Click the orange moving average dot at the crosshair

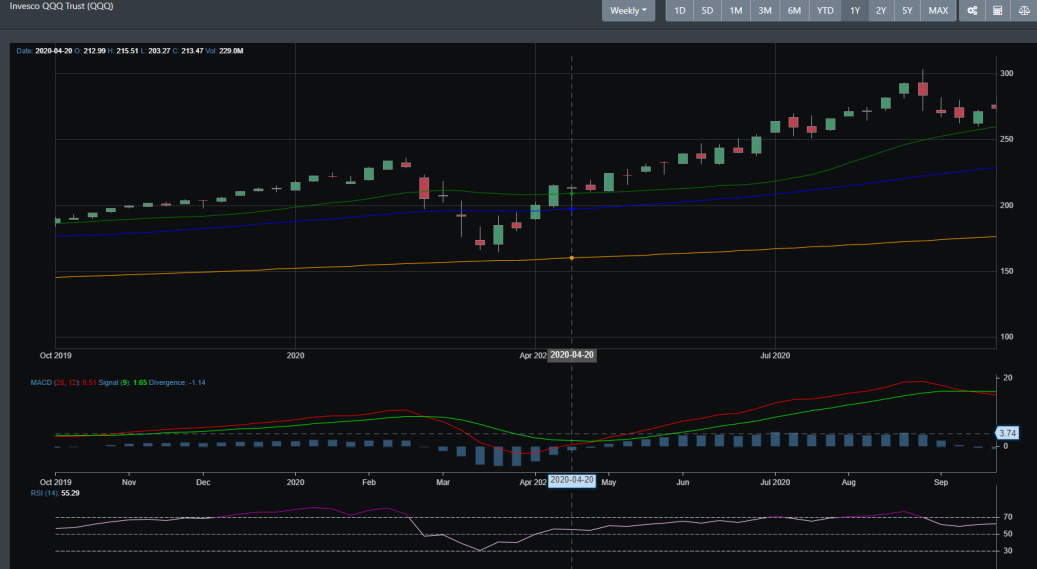pos(572,258)
